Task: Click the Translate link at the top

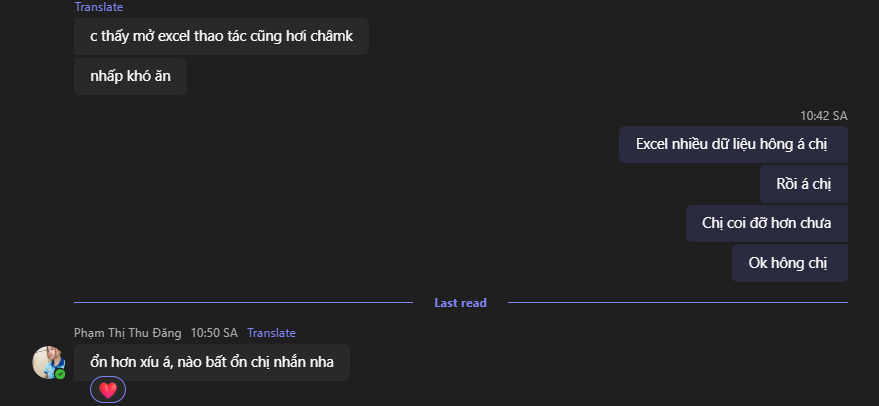Action: (x=99, y=7)
